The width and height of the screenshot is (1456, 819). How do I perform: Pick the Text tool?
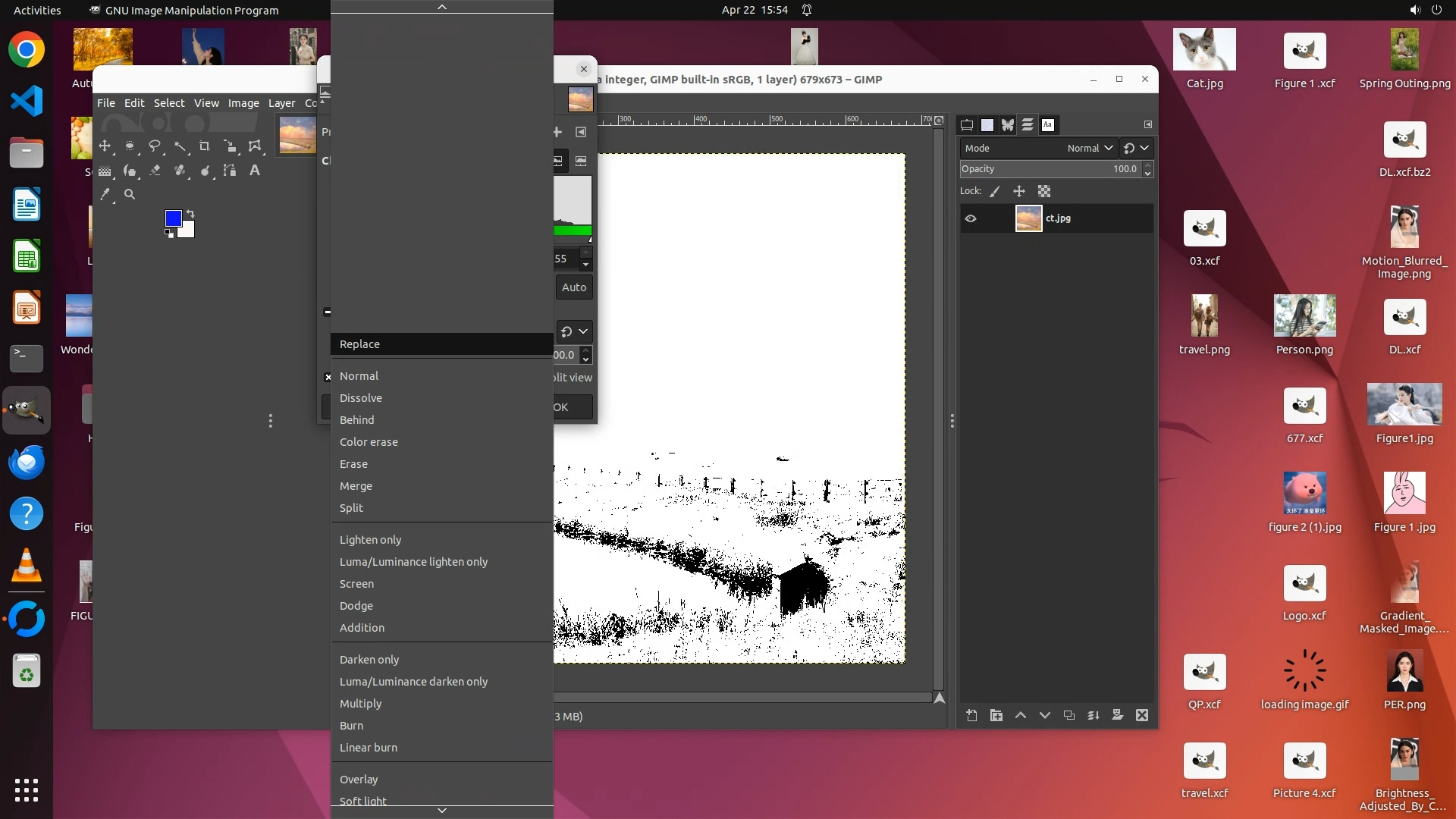click(x=255, y=171)
